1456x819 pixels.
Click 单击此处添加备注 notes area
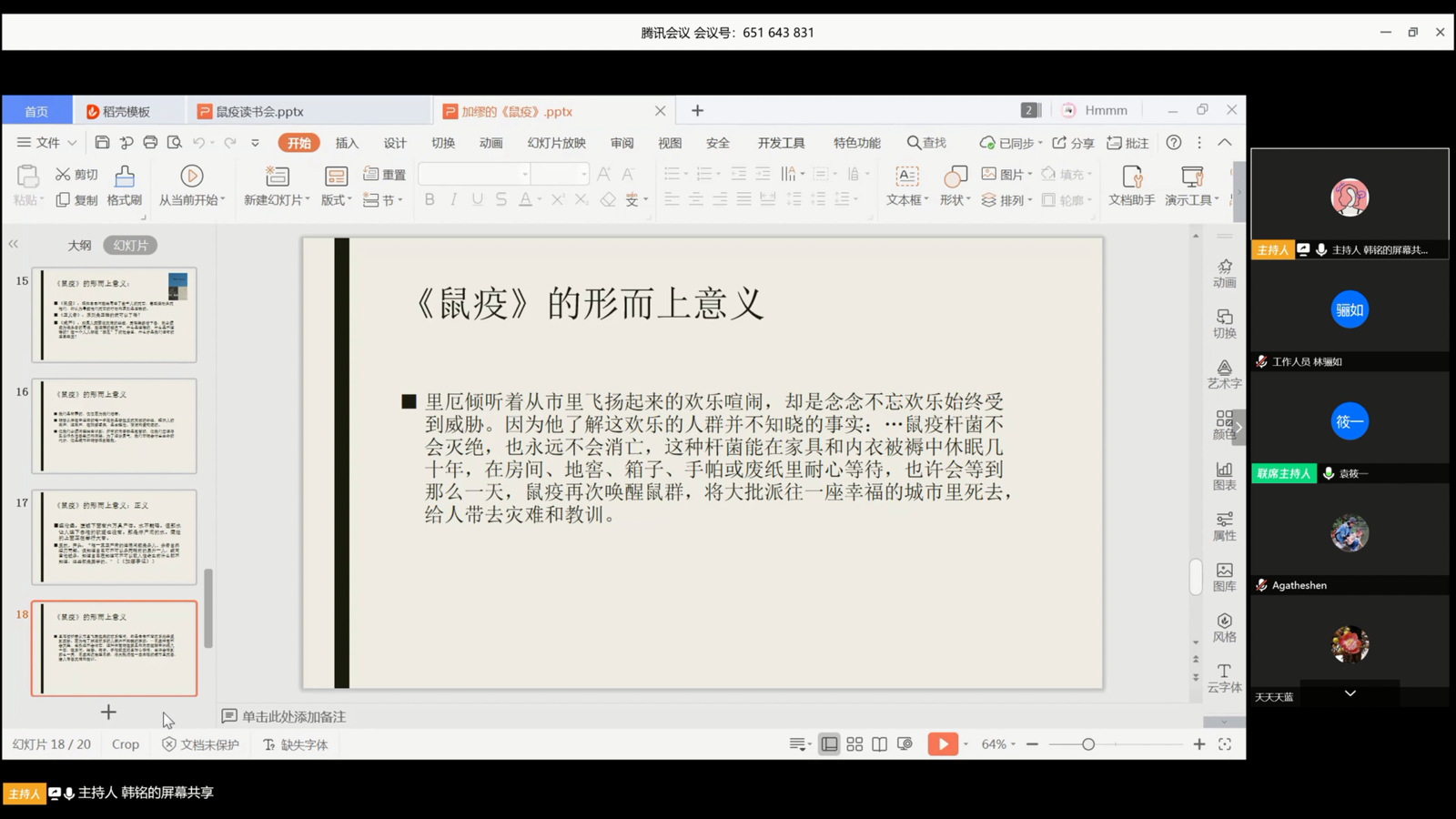click(x=293, y=717)
